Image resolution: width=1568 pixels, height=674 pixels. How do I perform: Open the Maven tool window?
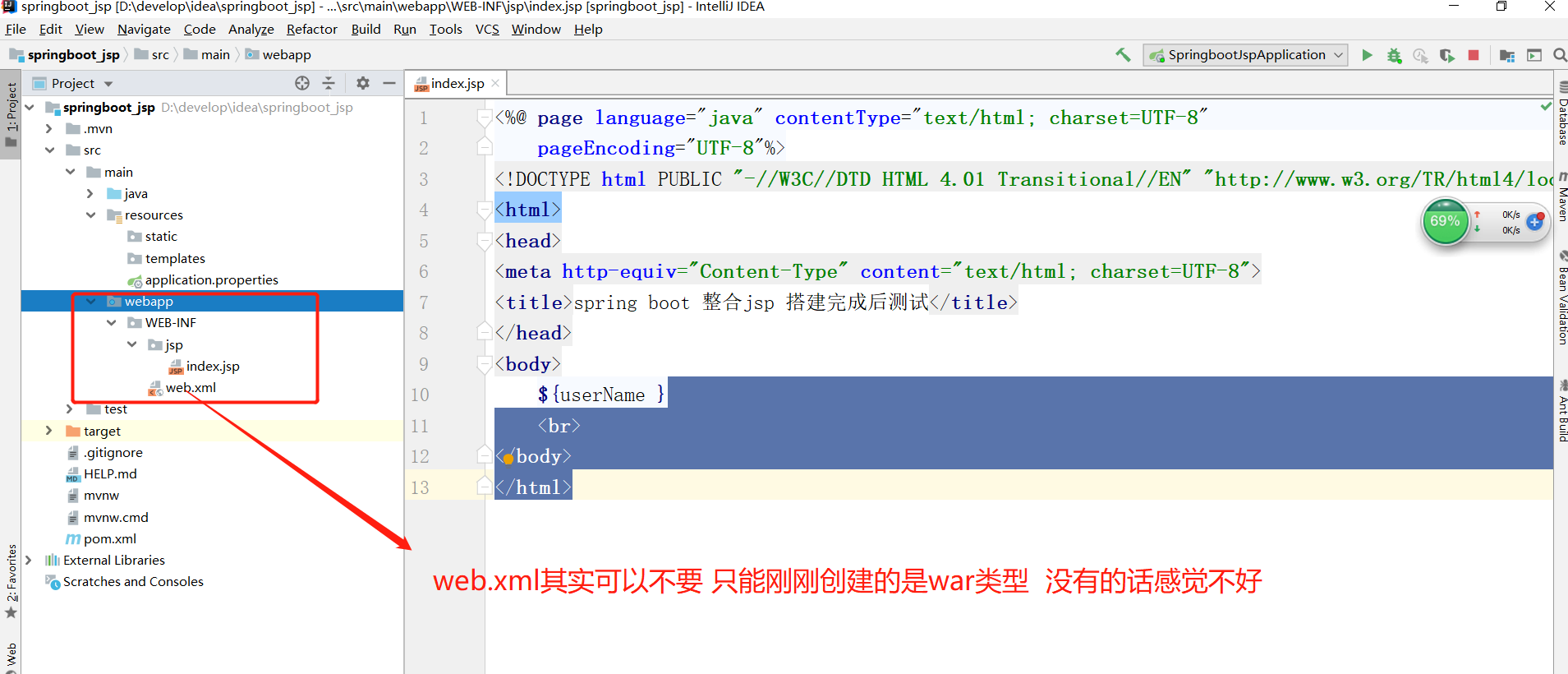point(1561,197)
